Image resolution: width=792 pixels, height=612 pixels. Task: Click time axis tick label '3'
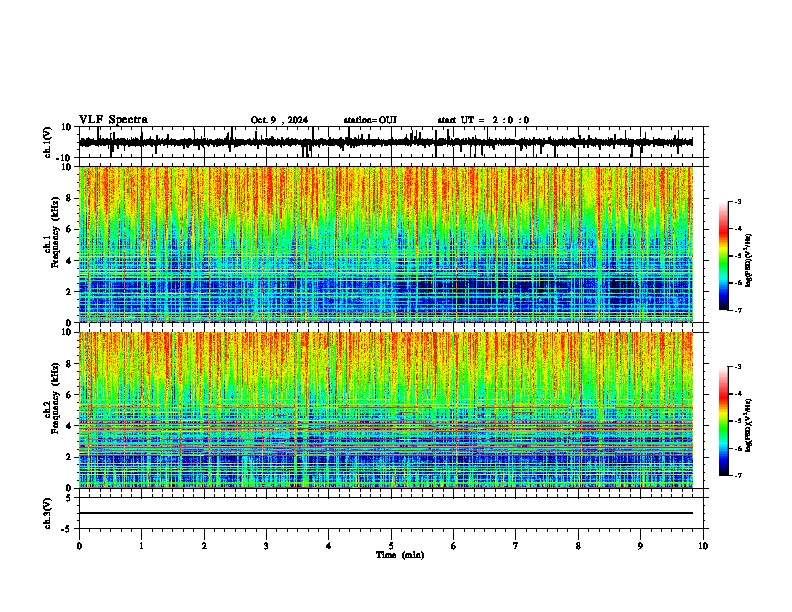(x=266, y=546)
